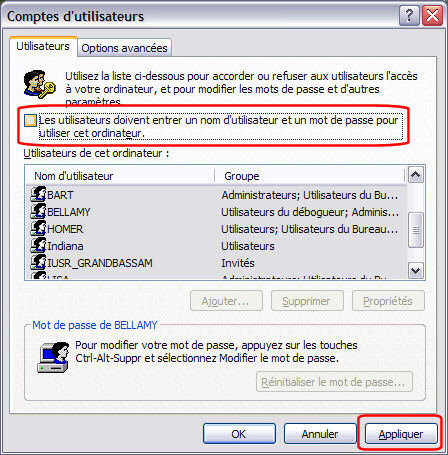Click the list scrollbar up arrow
The image size is (448, 455).
point(416,175)
